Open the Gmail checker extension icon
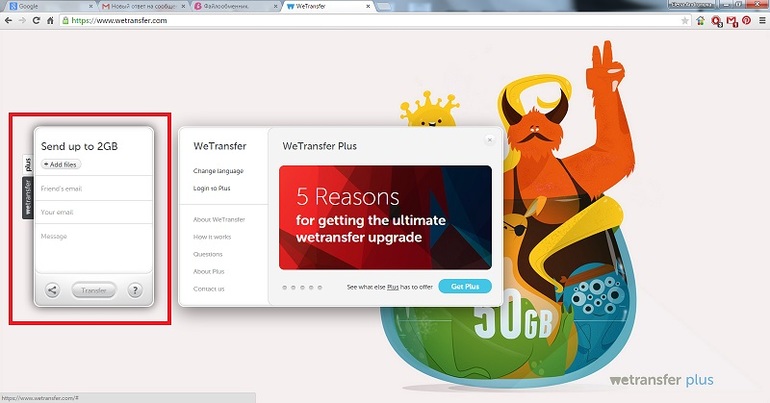 coord(732,21)
